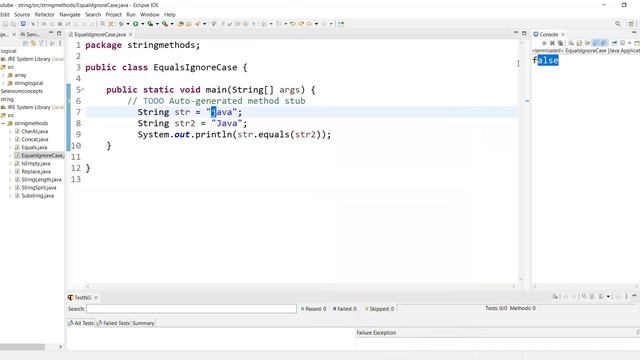
Task: Switch to the Failed Tests tab
Action: click(113, 323)
